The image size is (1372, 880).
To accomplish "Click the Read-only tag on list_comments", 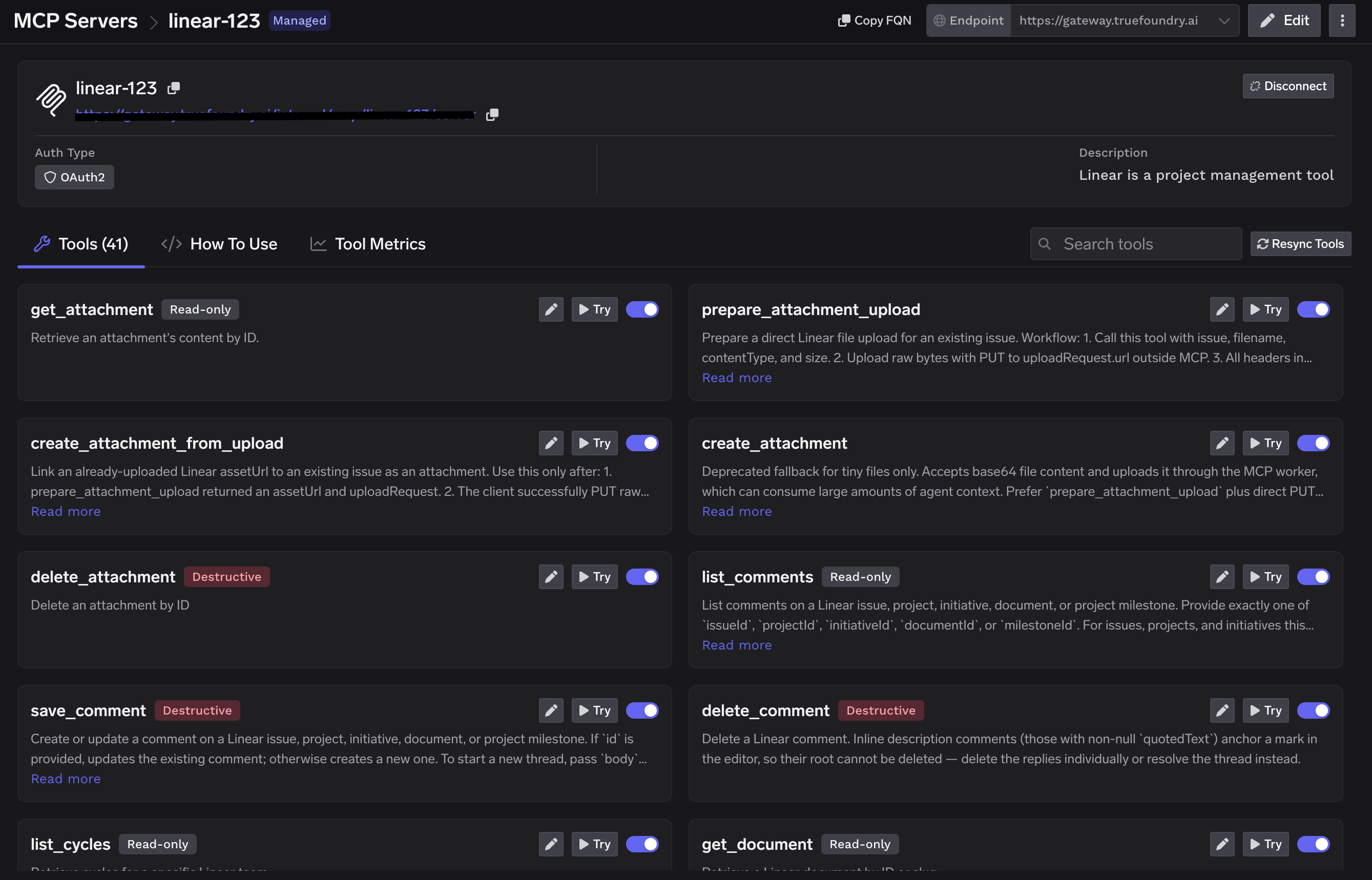I will pos(860,577).
